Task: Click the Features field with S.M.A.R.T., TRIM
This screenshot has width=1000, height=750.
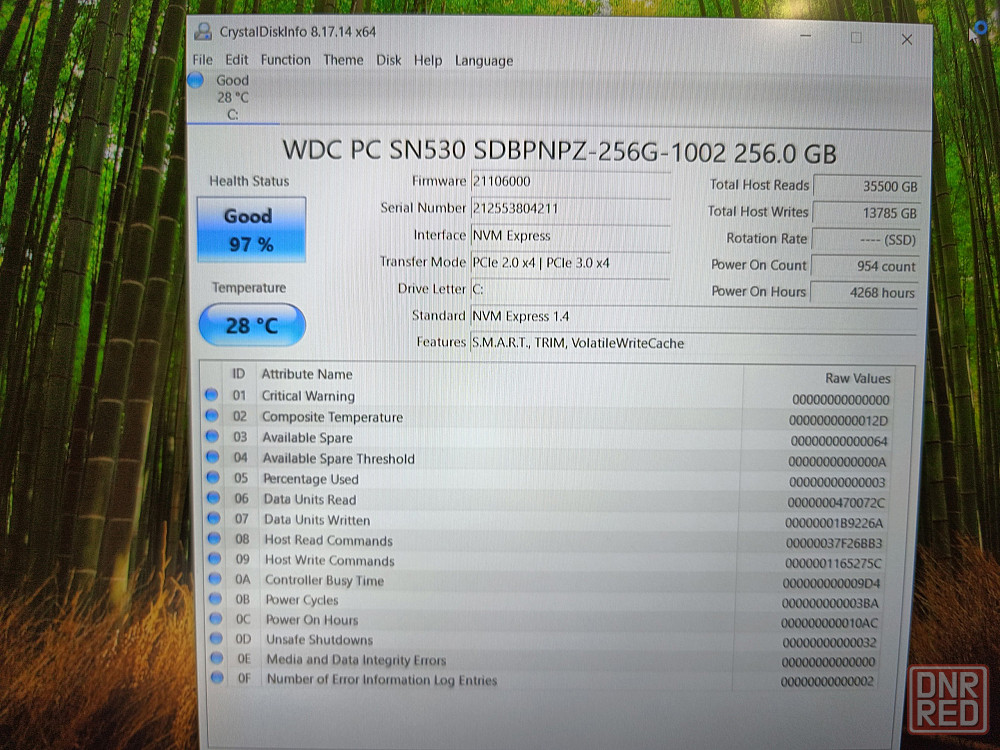Action: [x=693, y=343]
